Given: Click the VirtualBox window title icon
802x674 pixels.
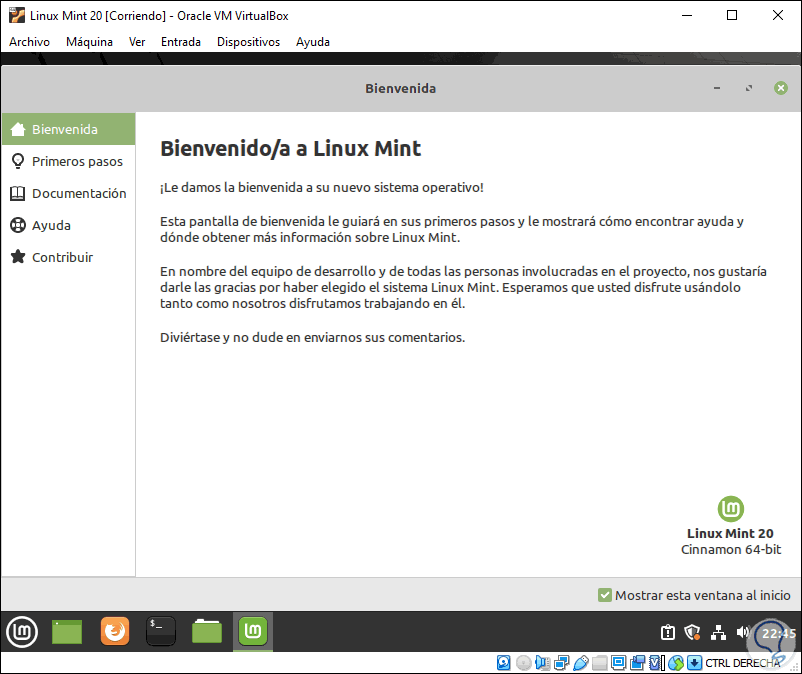Looking at the screenshot, I should click(x=16, y=15).
